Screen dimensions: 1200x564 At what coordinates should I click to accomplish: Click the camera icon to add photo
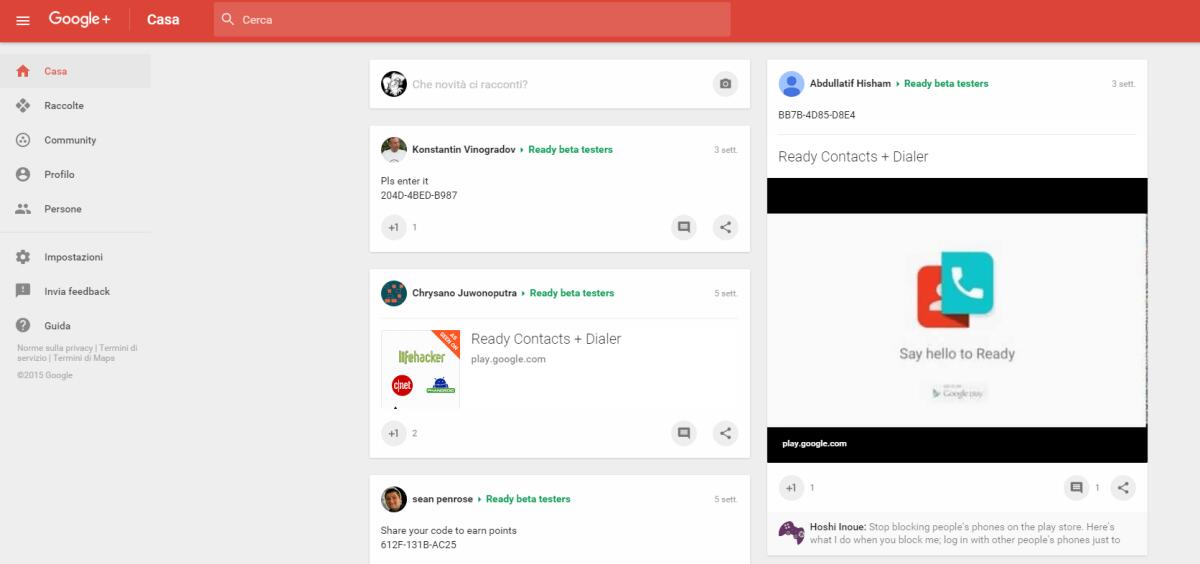coord(725,84)
